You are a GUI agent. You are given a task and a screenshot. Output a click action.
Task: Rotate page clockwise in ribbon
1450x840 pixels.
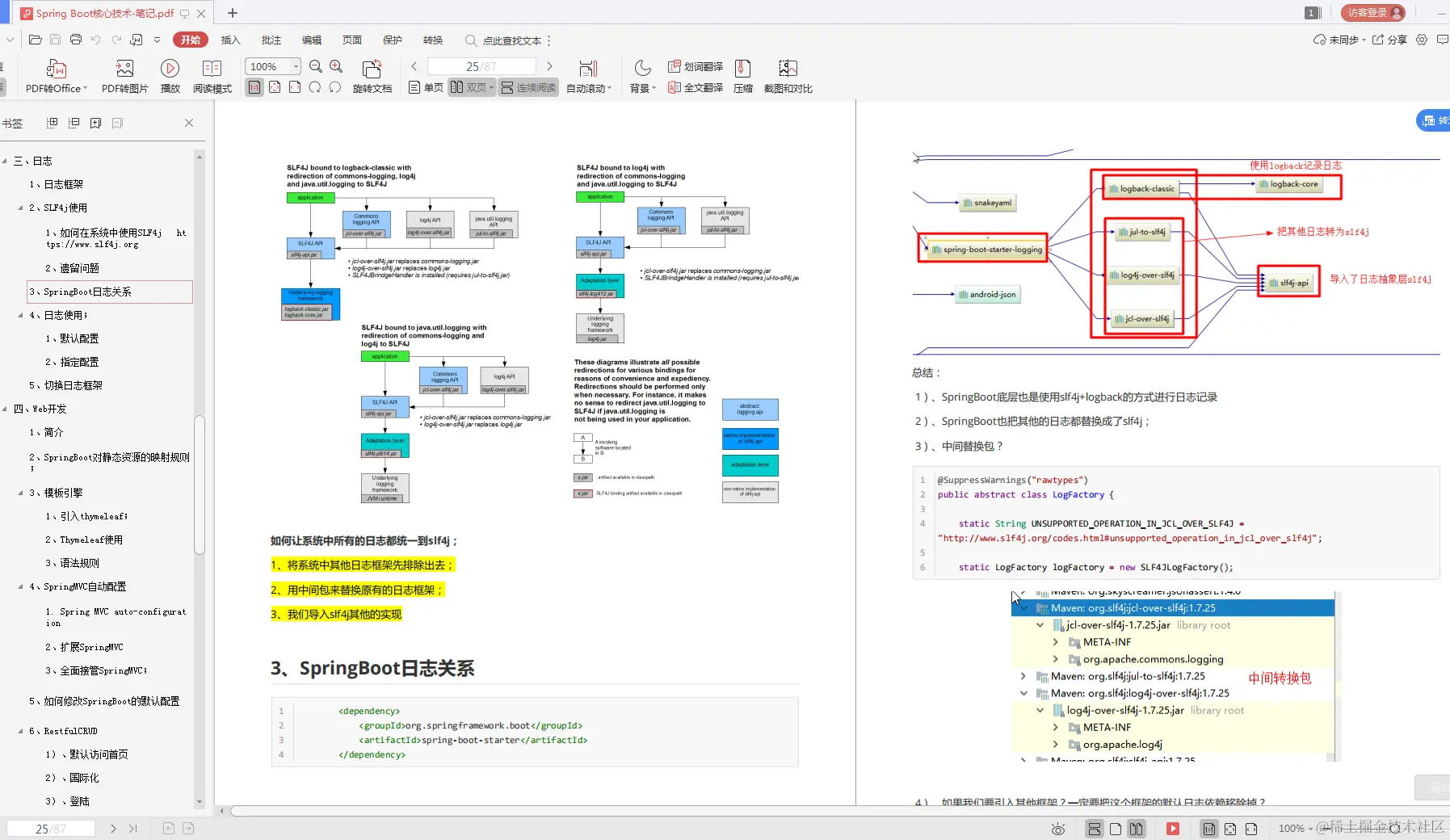point(315,87)
